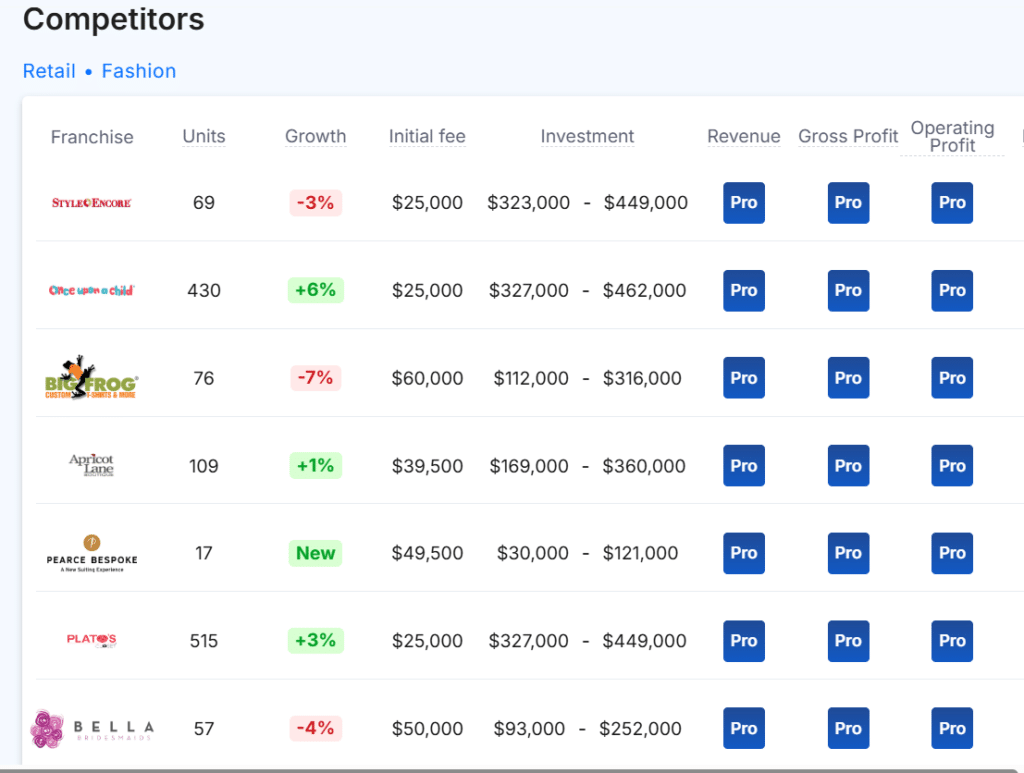Sort by the Units column header

(204, 136)
